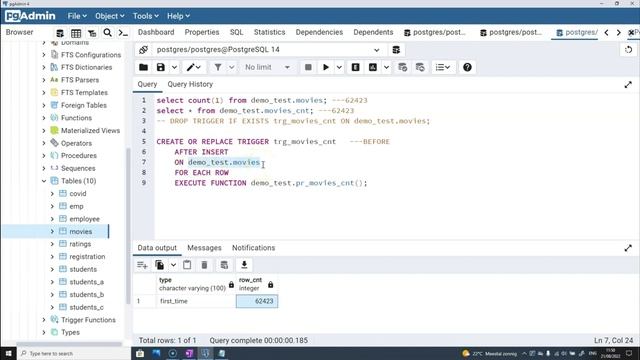Collapse the Tables (10) node
Screen dimensions: 640x360
point(44,181)
